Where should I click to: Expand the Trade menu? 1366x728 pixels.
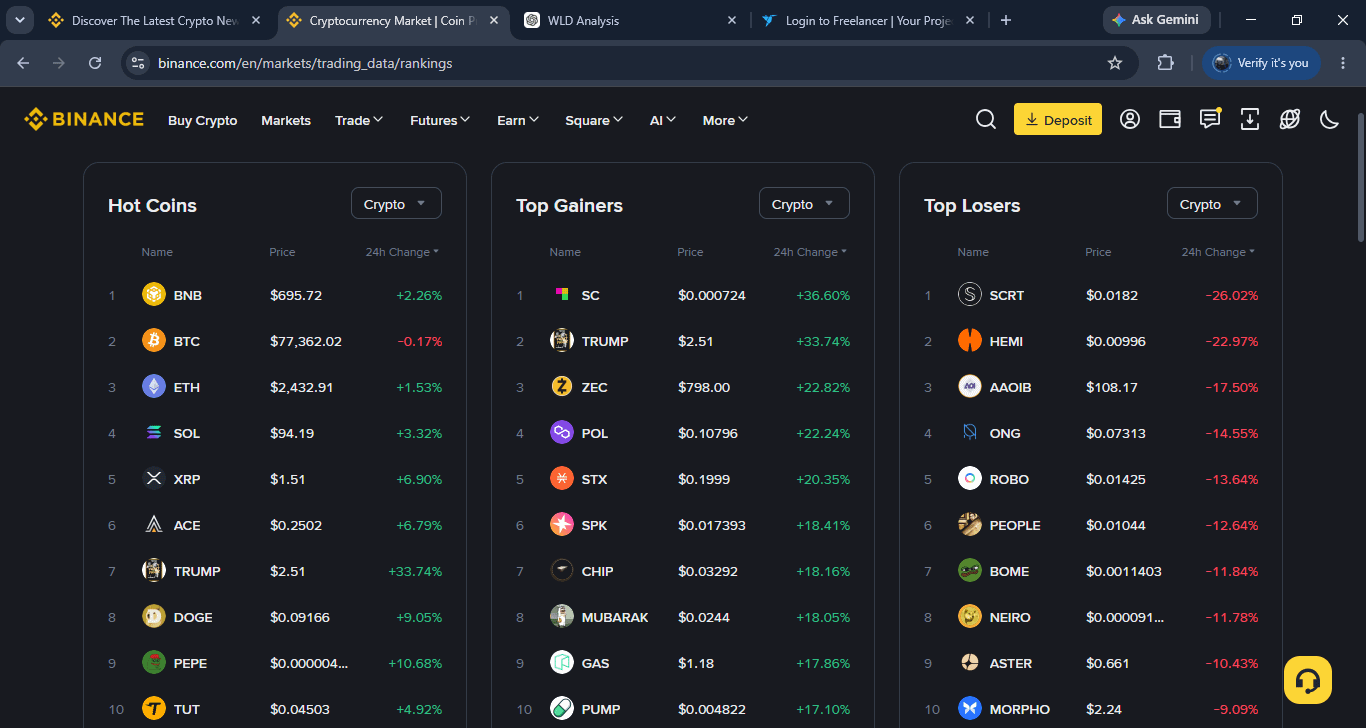click(x=359, y=120)
